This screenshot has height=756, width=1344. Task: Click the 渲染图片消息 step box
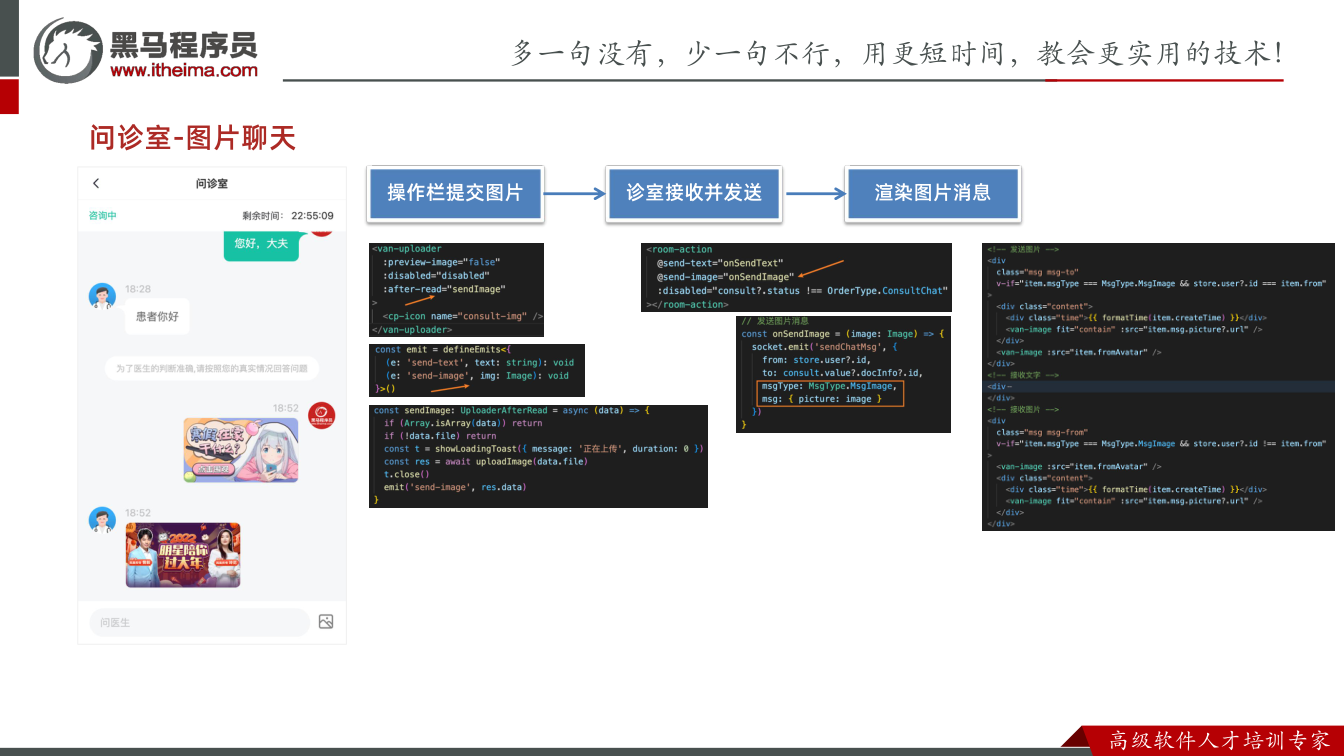(x=932, y=193)
